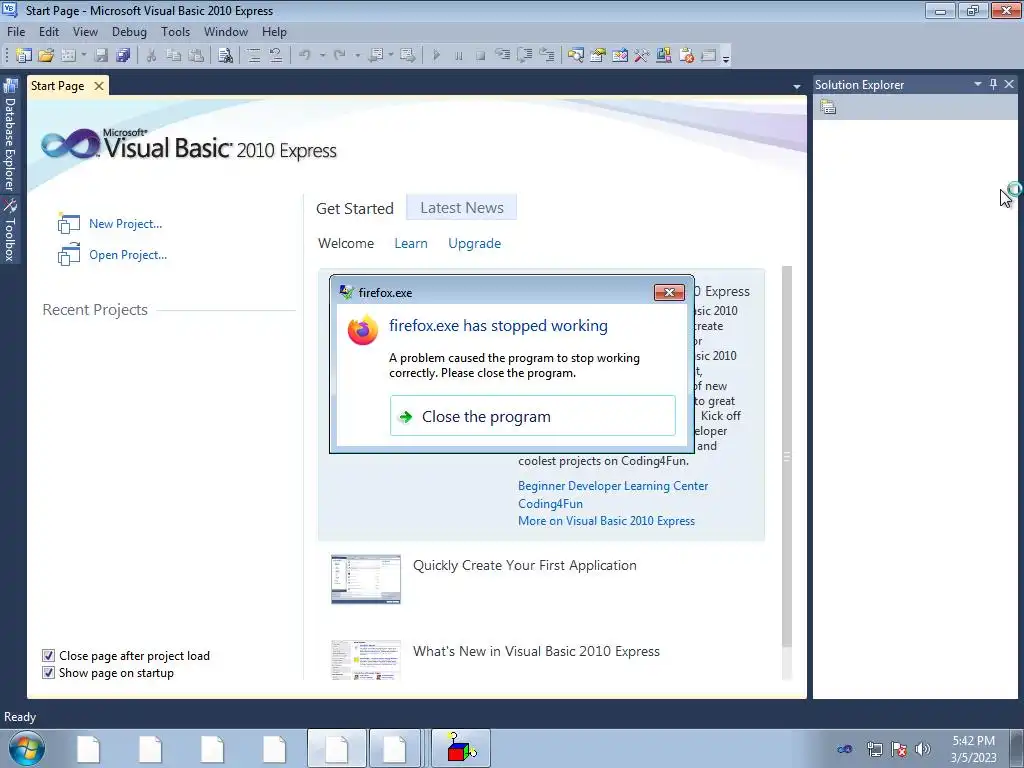Open the Object Browser toolbar icon

point(620,56)
